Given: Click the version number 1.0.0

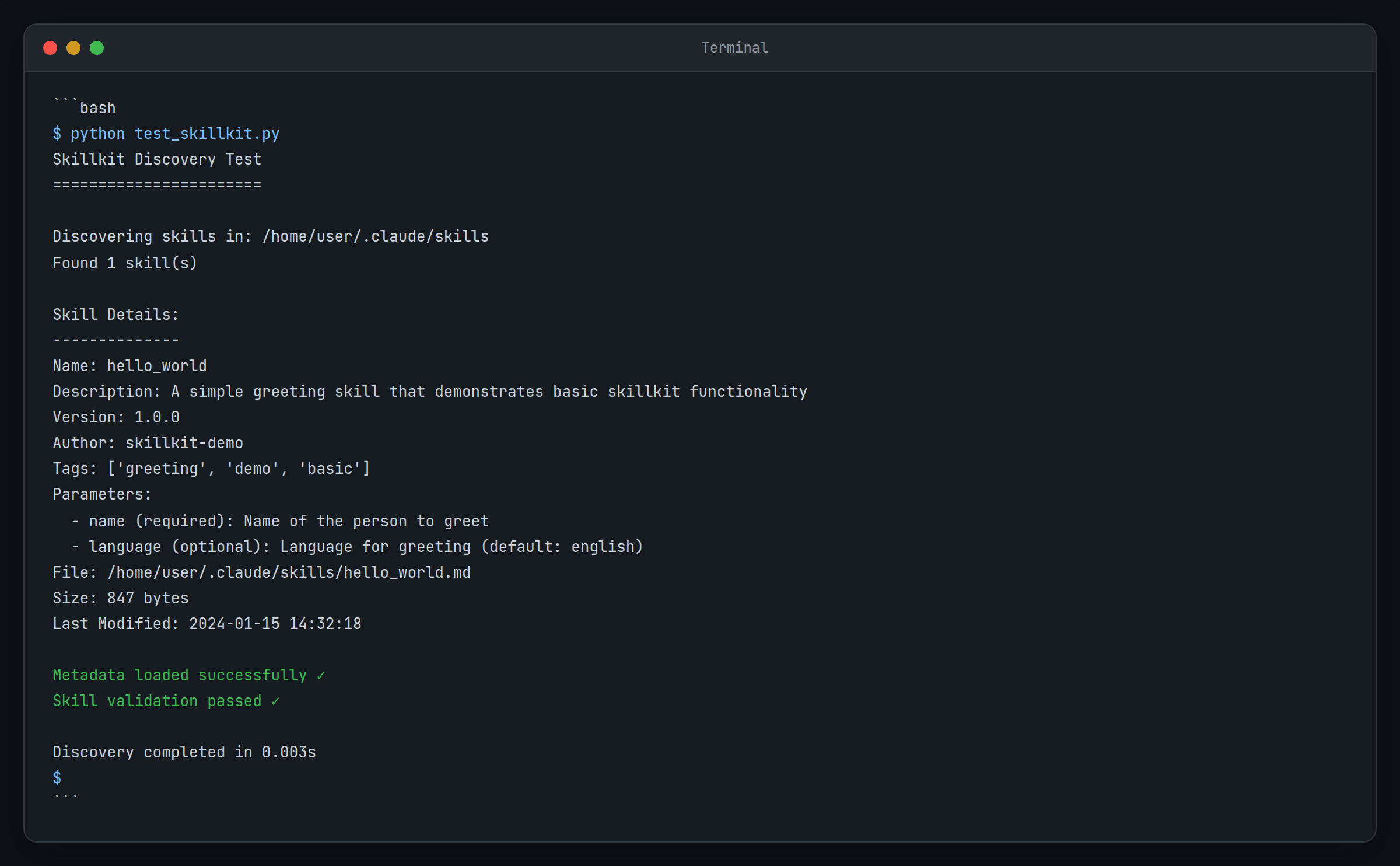Looking at the screenshot, I should [156, 417].
